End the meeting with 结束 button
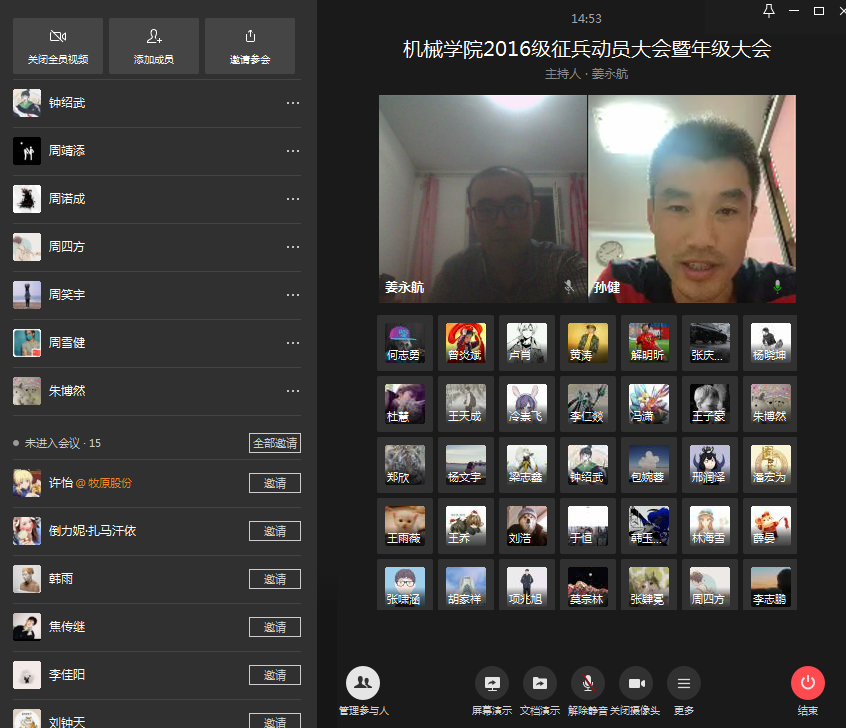Screen dimensions: 846x728 pos(807,683)
